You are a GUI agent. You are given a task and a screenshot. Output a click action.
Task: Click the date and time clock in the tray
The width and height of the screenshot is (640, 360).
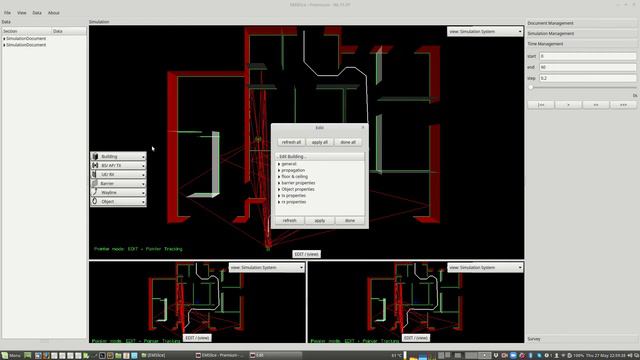[606, 356]
